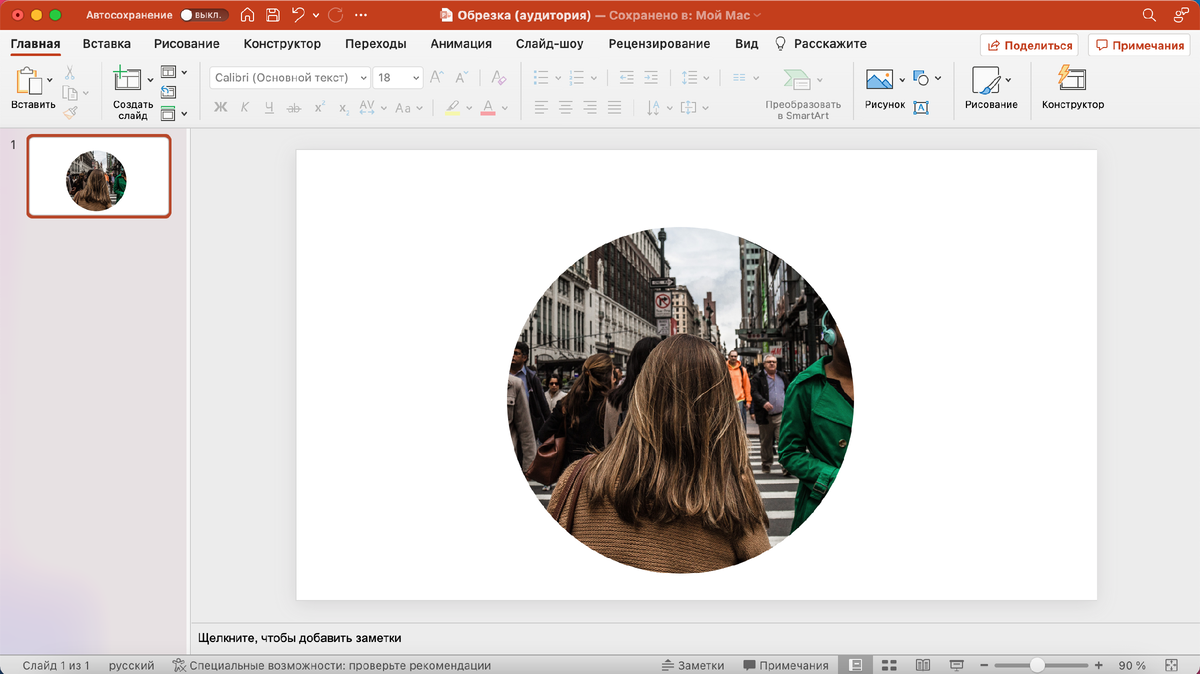Open the Вставка tab
This screenshot has height=674, width=1200.
click(x=107, y=44)
